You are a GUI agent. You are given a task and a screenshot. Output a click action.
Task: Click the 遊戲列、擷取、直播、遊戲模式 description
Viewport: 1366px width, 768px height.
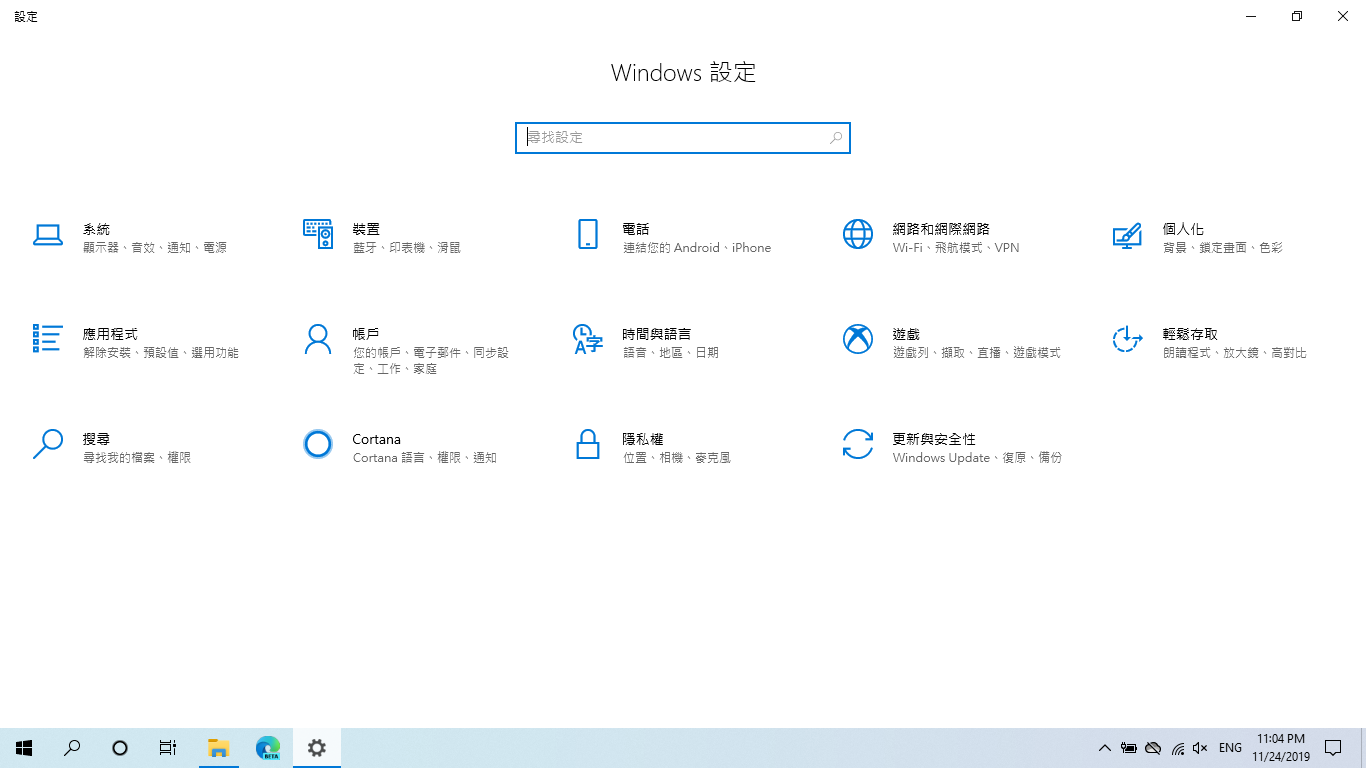[976, 353]
